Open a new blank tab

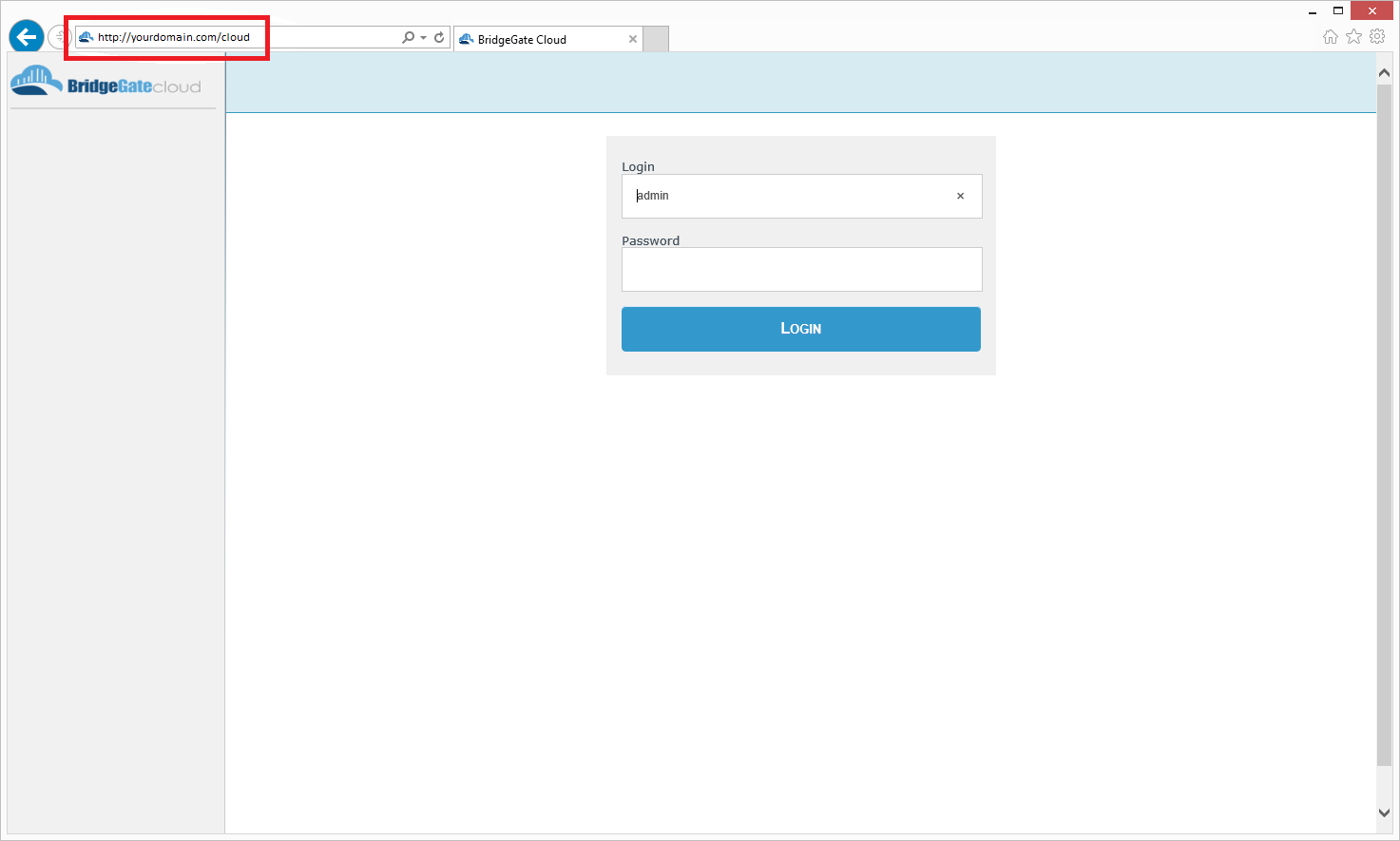click(656, 39)
